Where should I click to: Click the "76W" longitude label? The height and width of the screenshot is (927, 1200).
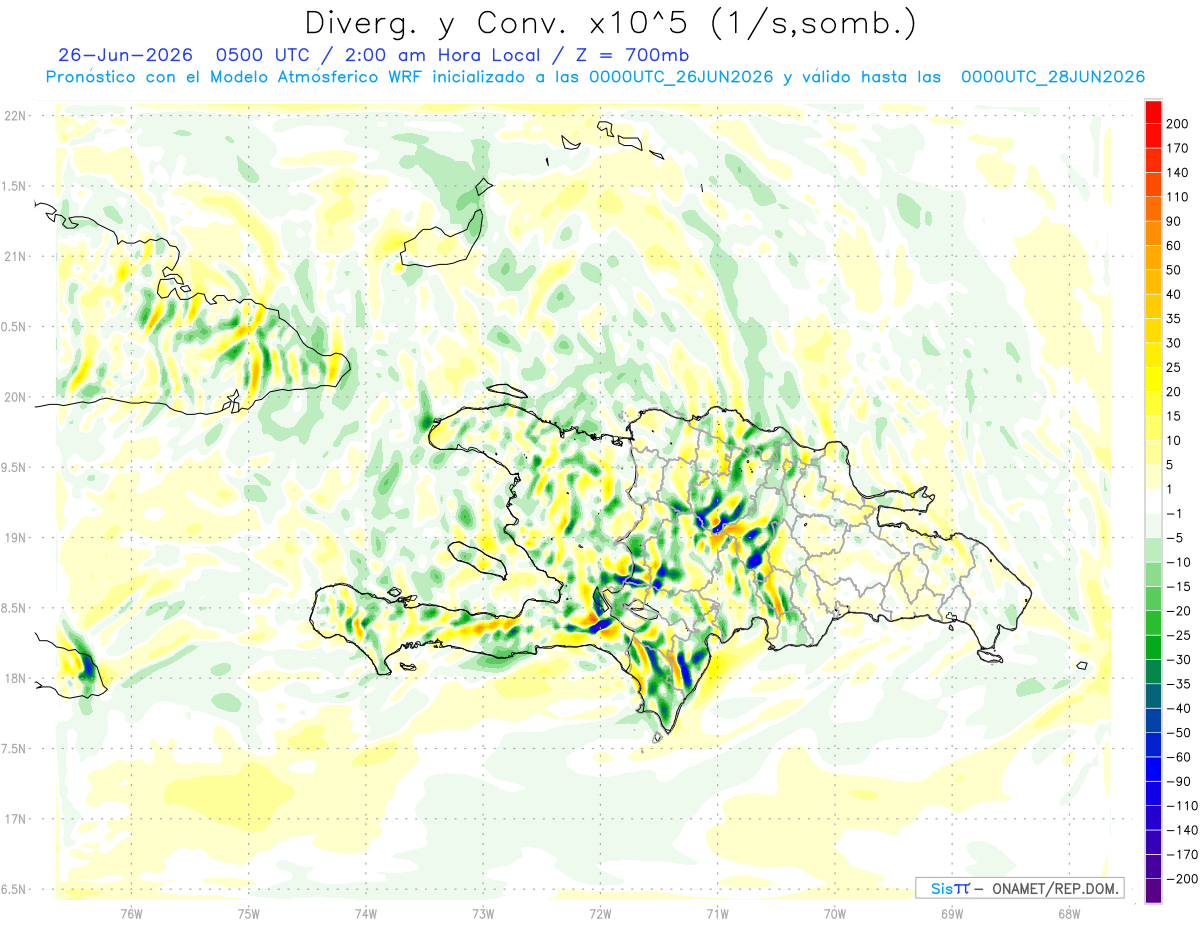pos(131,912)
